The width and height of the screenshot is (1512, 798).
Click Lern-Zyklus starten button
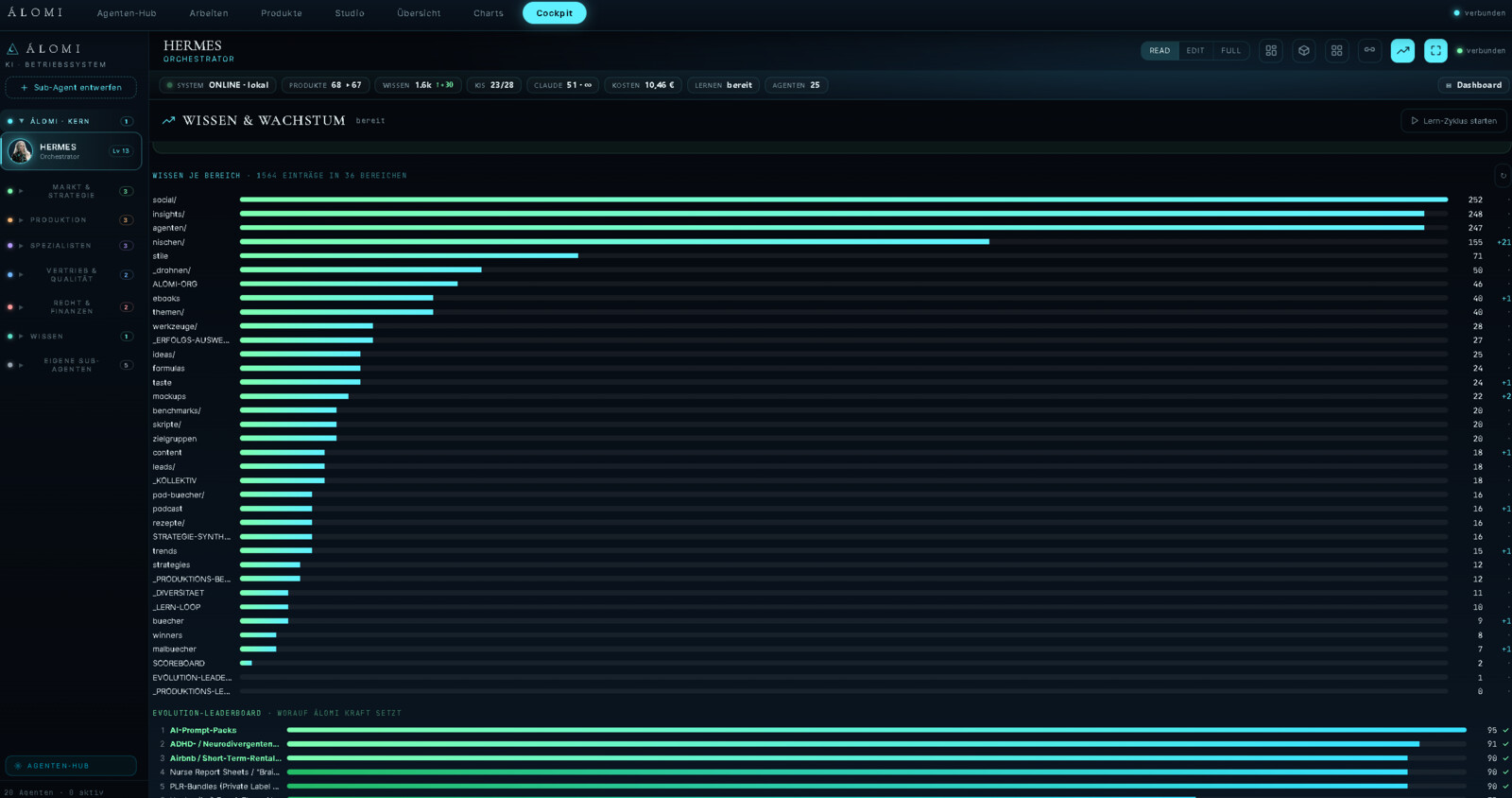coord(1453,121)
